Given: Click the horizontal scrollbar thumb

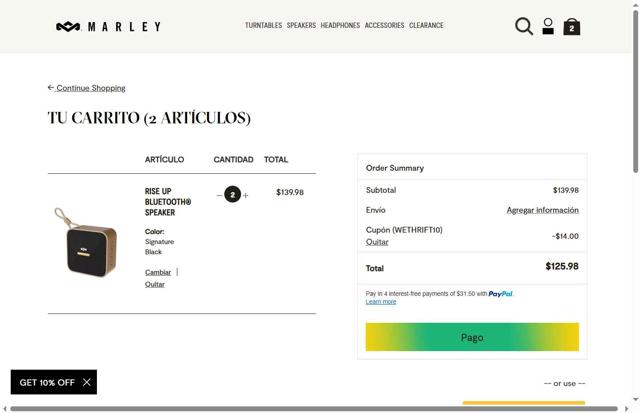Looking at the screenshot, I should click(x=314, y=409).
